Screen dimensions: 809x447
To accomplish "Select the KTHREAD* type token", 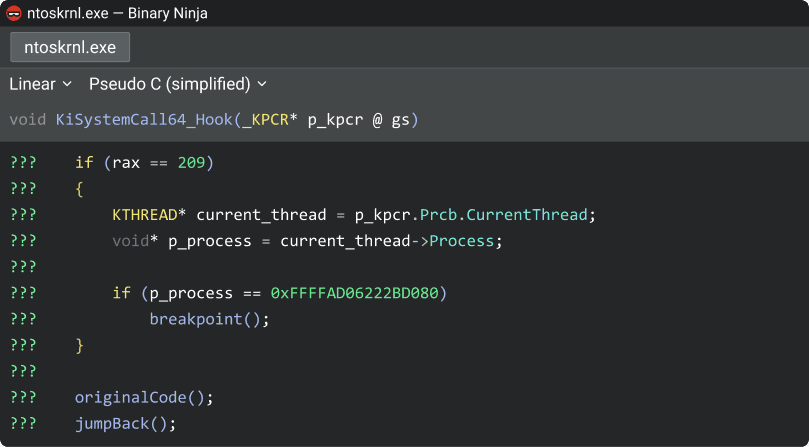I will click(x=150, y=215).
